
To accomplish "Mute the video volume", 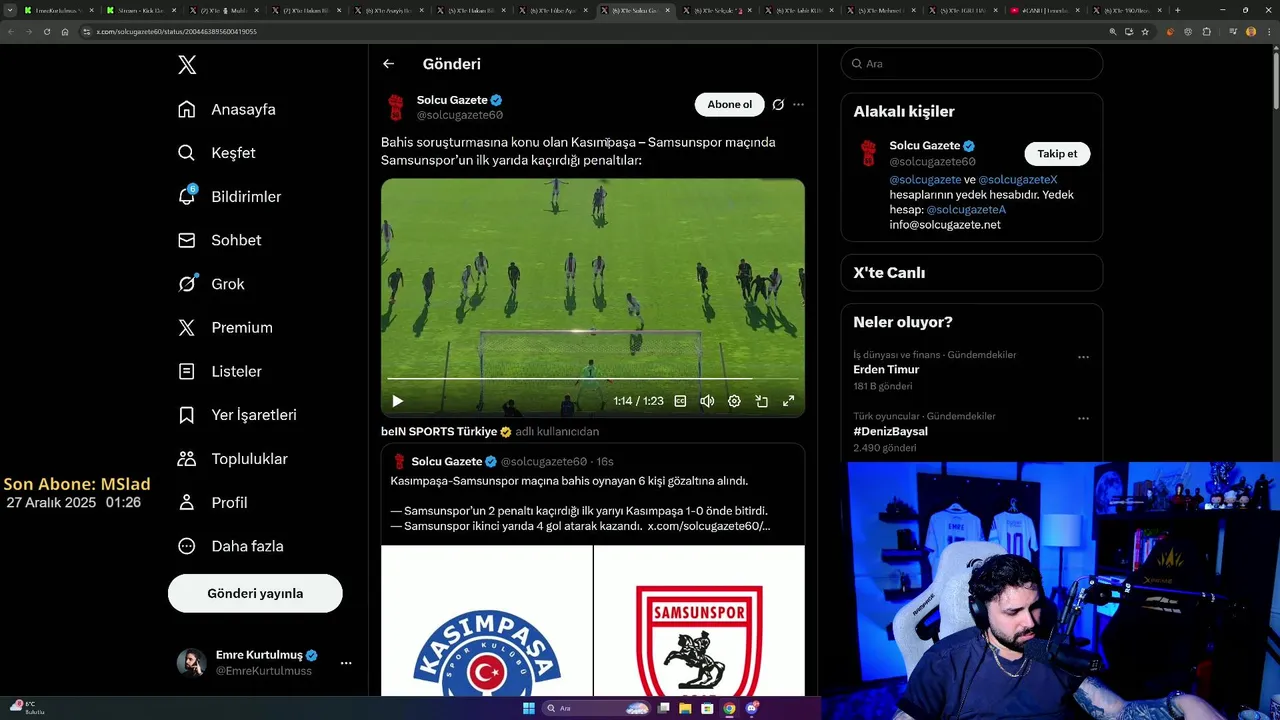I will coord(707,401).
